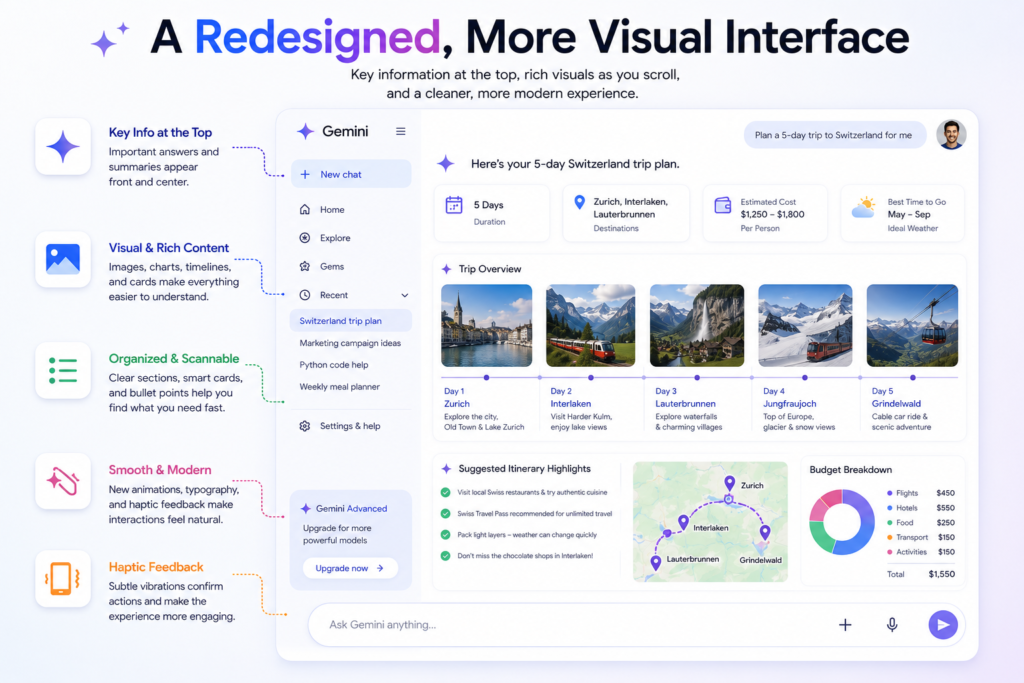Open Python code help chat
Image resolution: width=1024 pixels, height=683 pixels.
point(334,365)
